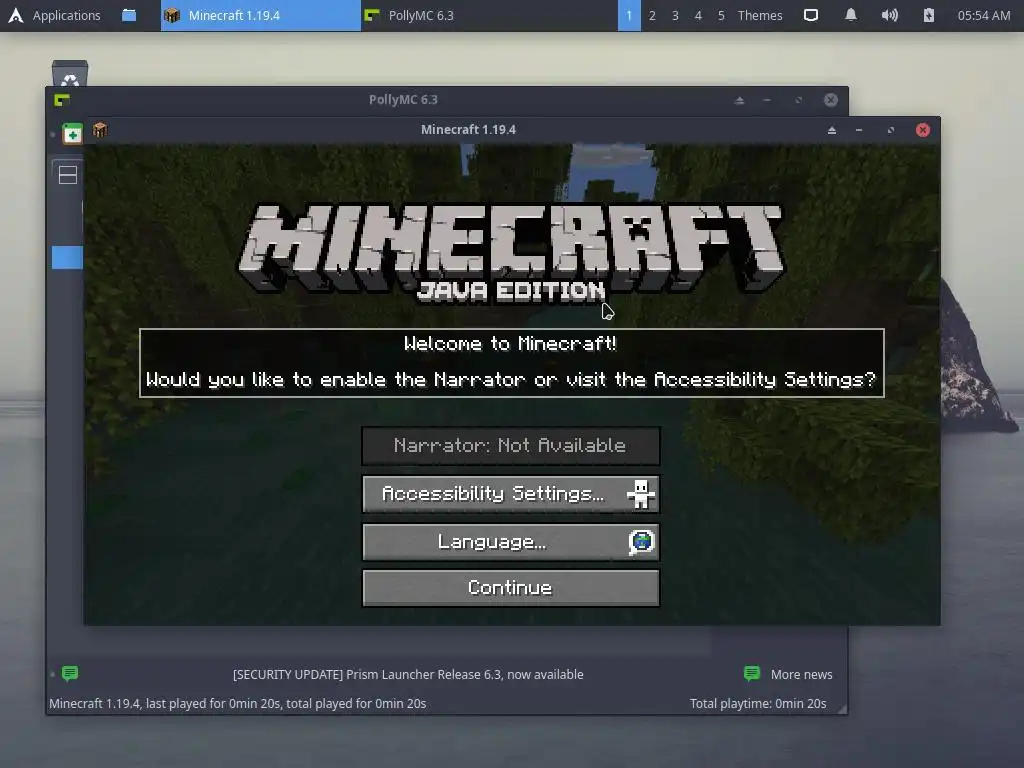Switch to workspace 4

[698, 16]
